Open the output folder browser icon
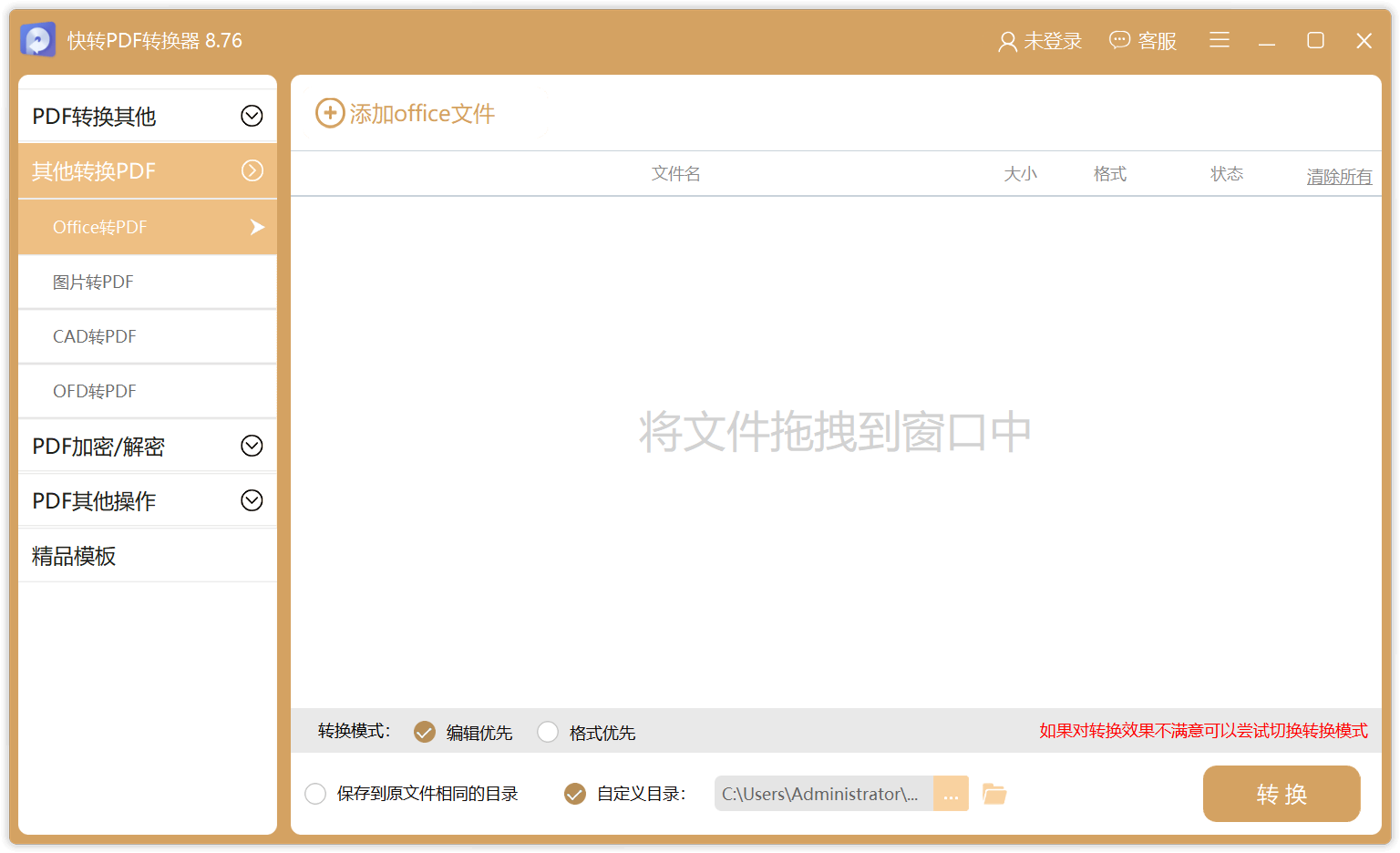 994,794
